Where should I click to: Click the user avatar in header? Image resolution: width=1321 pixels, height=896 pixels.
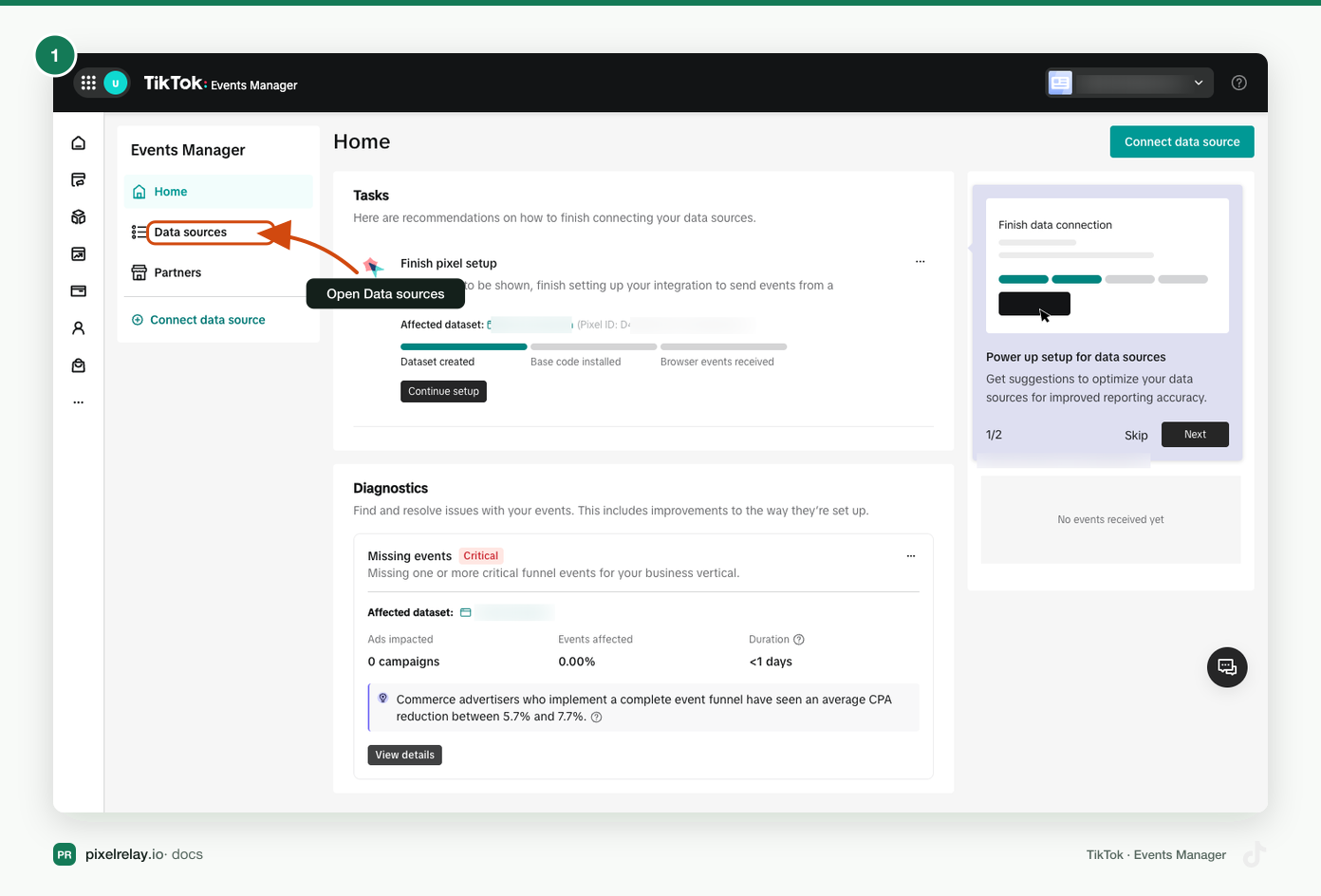coord(116,83)
